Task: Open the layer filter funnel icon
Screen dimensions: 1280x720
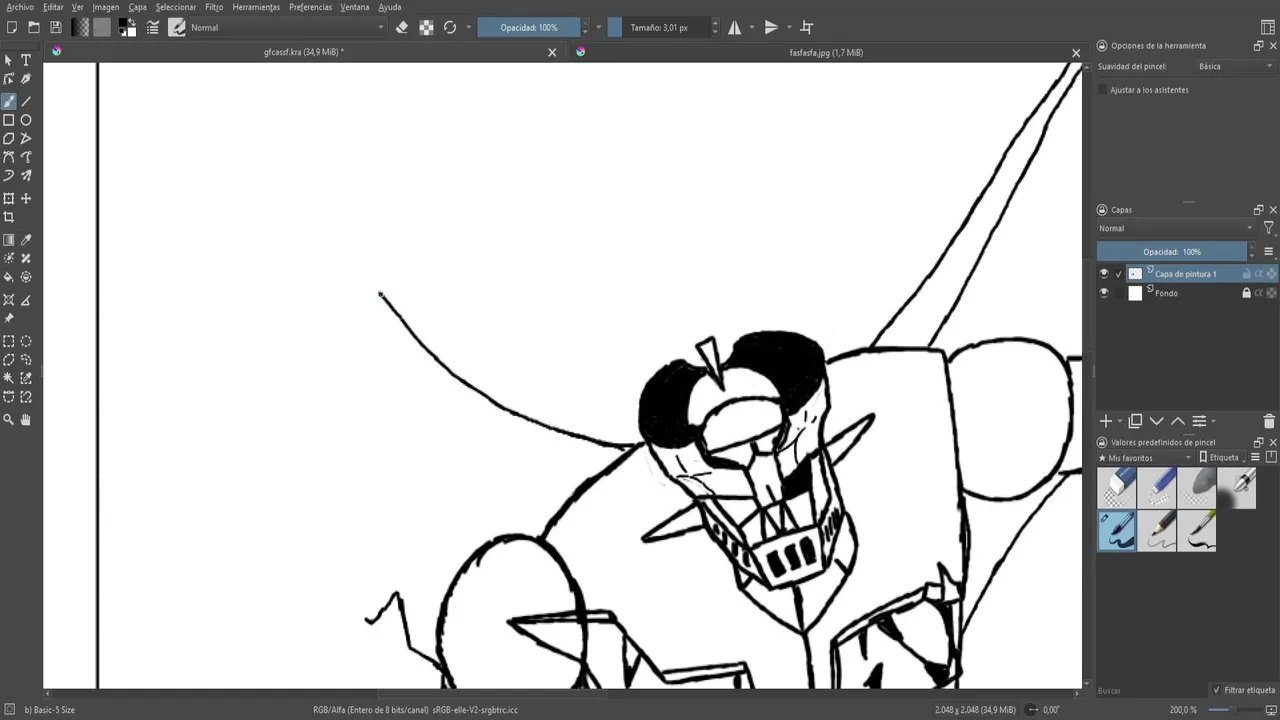Action: point(1269,229)
